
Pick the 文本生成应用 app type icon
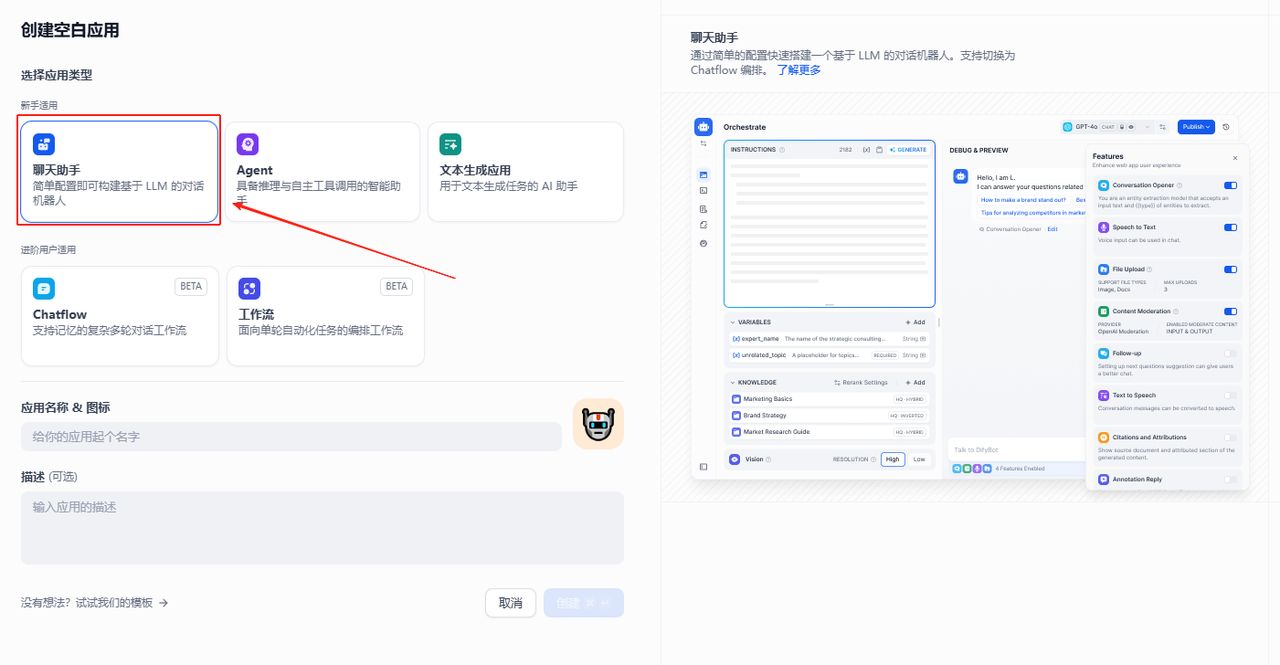(450, 144)
